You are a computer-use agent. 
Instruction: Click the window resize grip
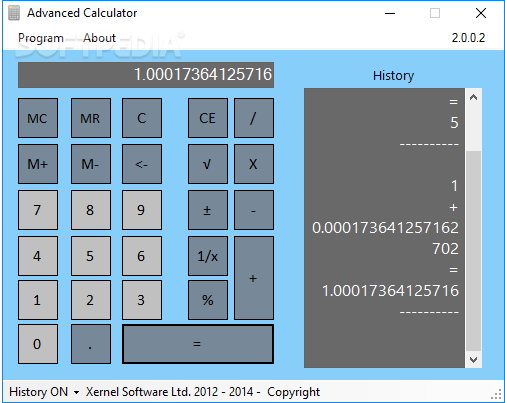tap(497, 395)
